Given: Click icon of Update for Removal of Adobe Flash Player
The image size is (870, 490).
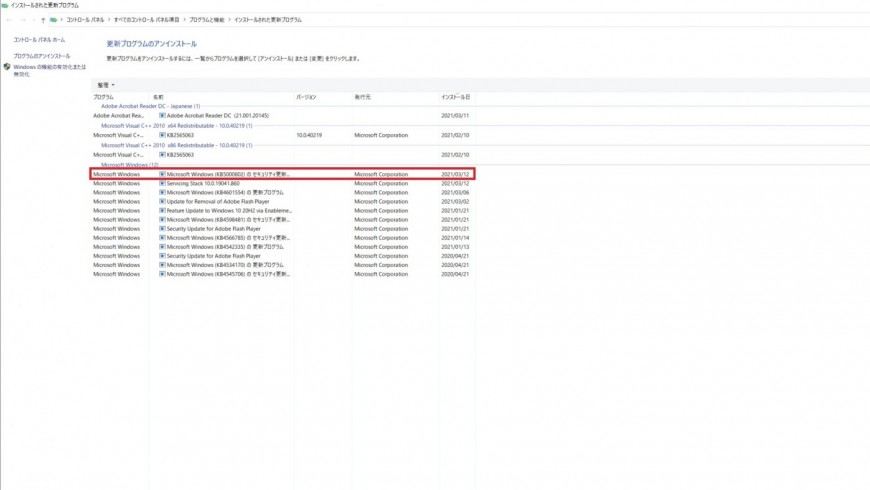Looking at the screenshot, I should pos(162,201).
